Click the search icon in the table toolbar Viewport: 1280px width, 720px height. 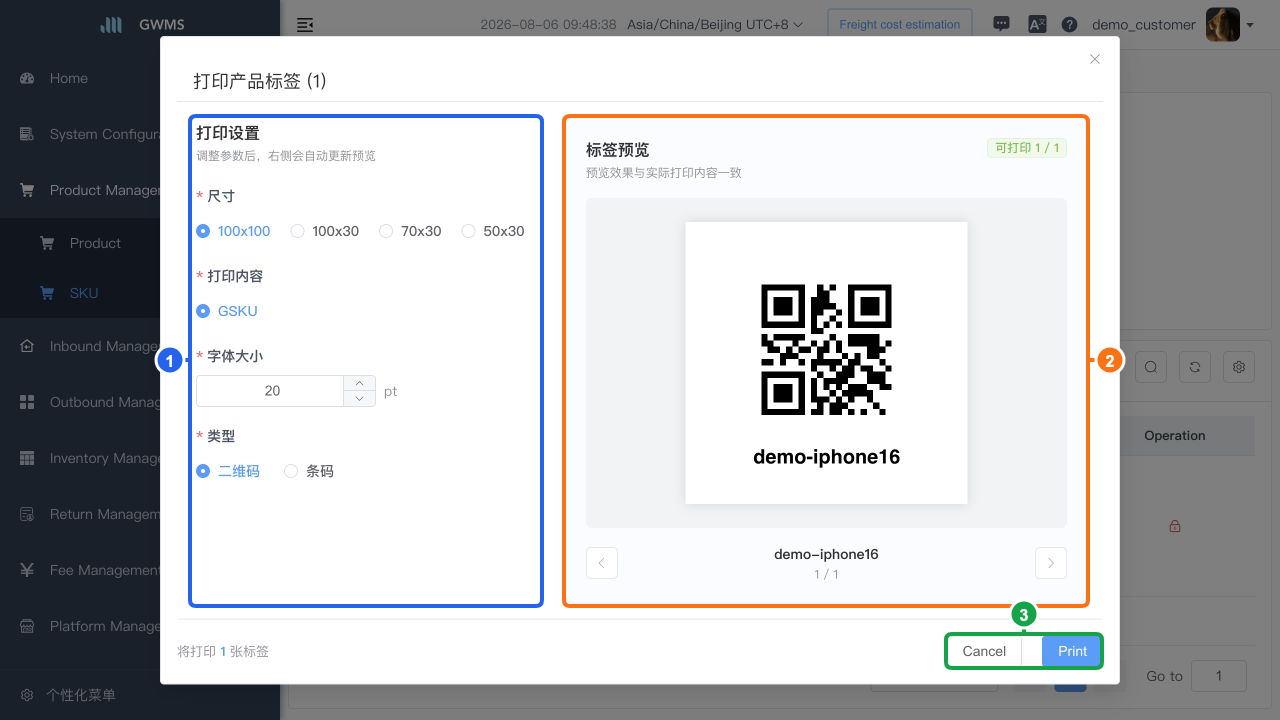[x=1151, y=367]
